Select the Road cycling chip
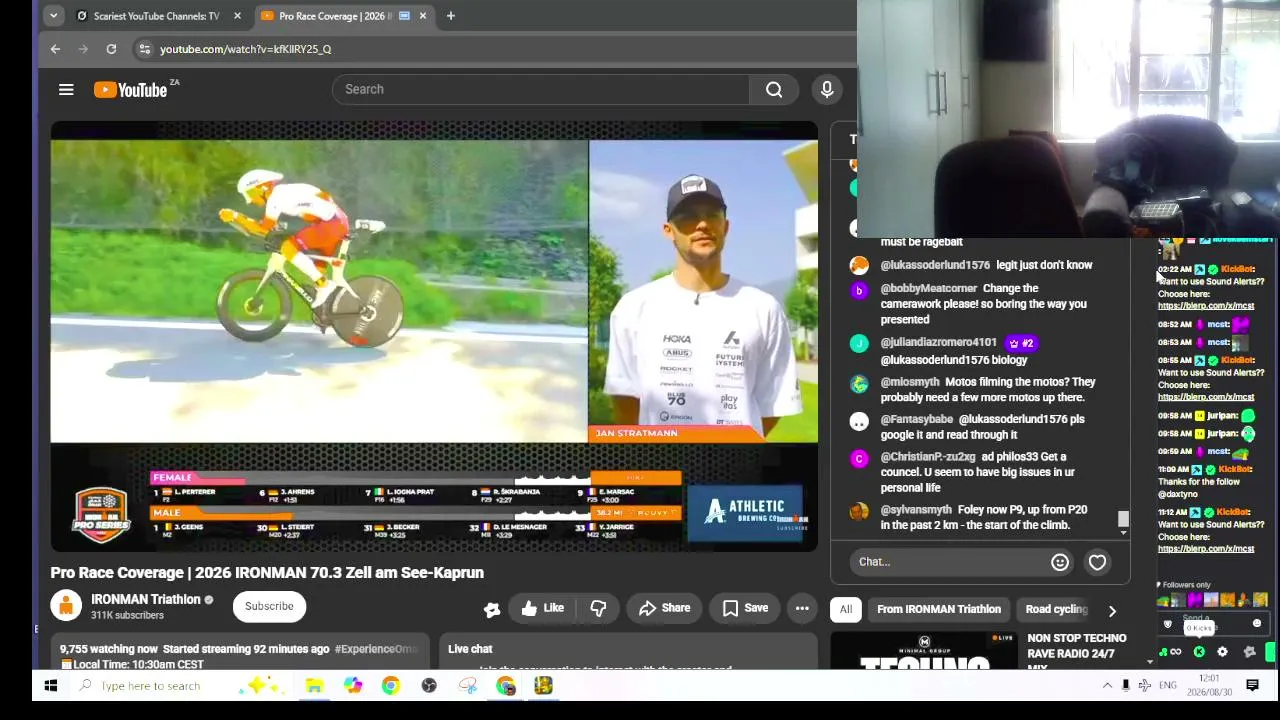Screen dimensions: 1280x720 pyautogui.click(x=1056, y=609)
